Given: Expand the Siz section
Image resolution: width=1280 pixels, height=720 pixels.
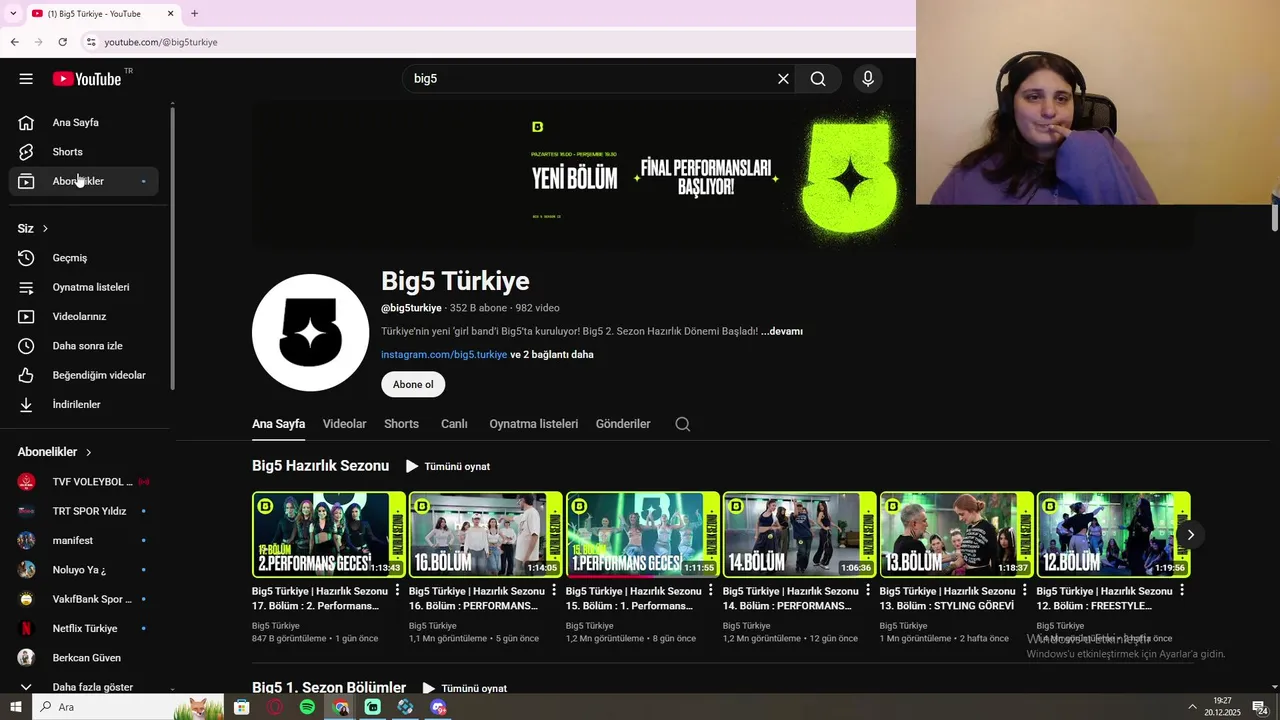Looking at the screenshot, I should pyautogui.click(x=33, y=229).
